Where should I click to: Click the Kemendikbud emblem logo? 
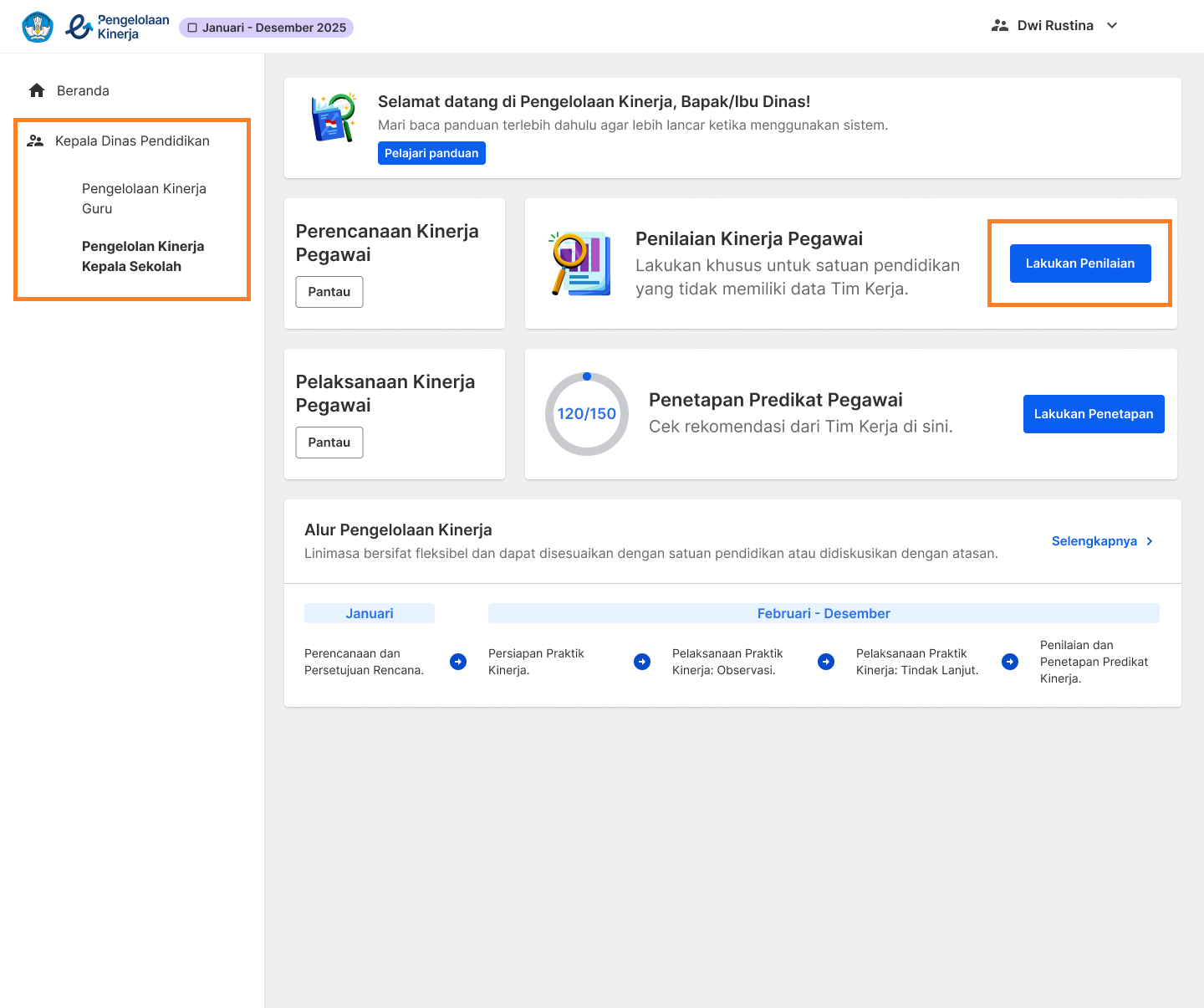38,27
